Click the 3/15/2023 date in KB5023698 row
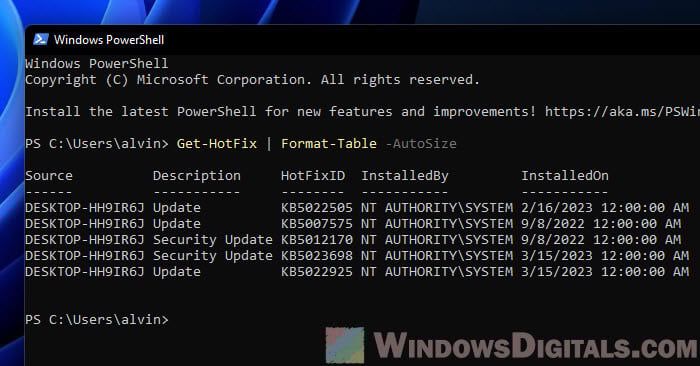The image size is (700, 366). (557, 256)
